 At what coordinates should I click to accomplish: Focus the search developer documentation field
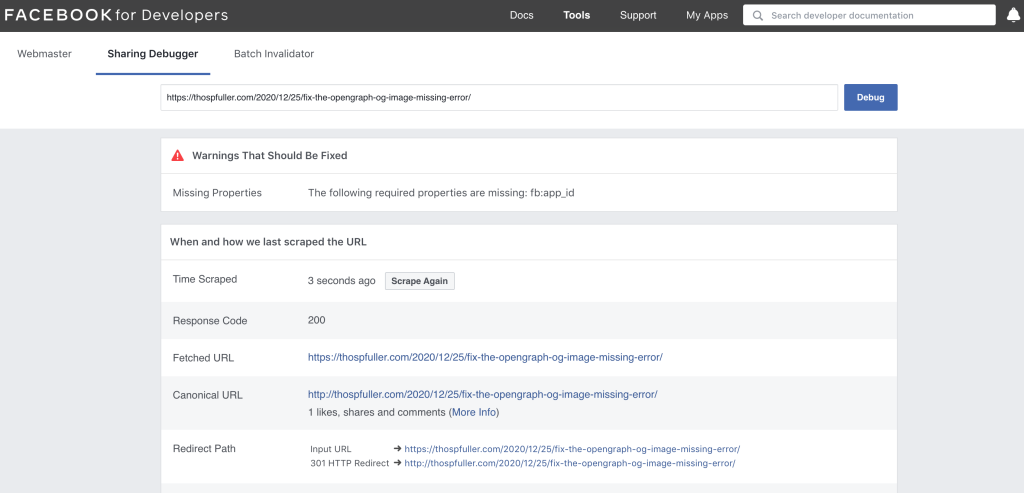coord(869,15)
